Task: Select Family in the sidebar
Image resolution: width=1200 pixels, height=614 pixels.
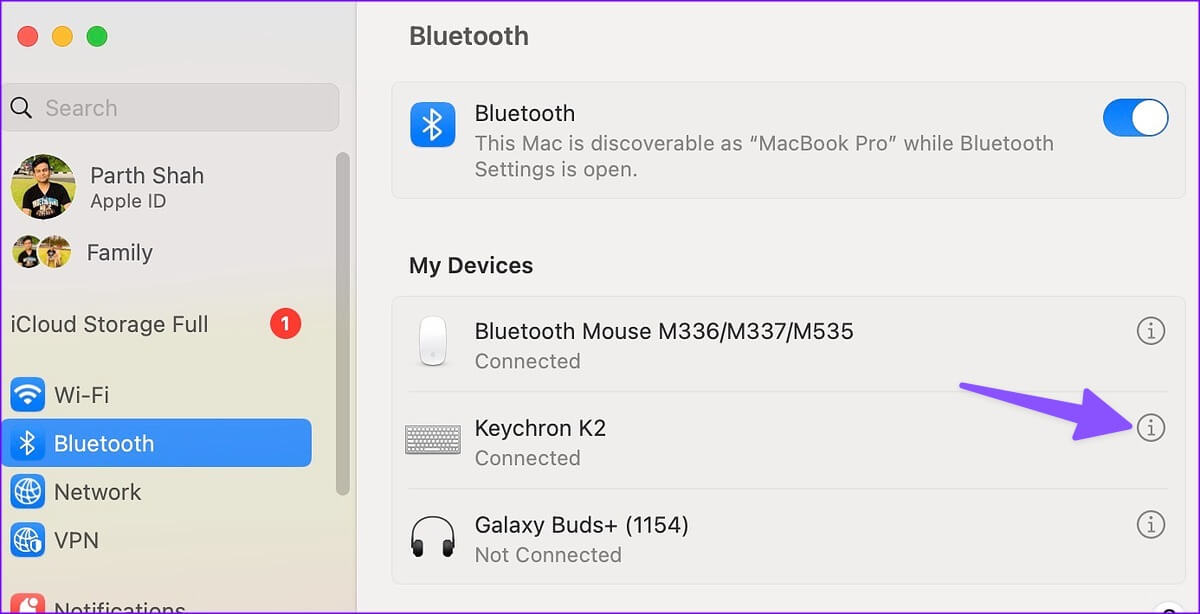Action: (119, 253)
